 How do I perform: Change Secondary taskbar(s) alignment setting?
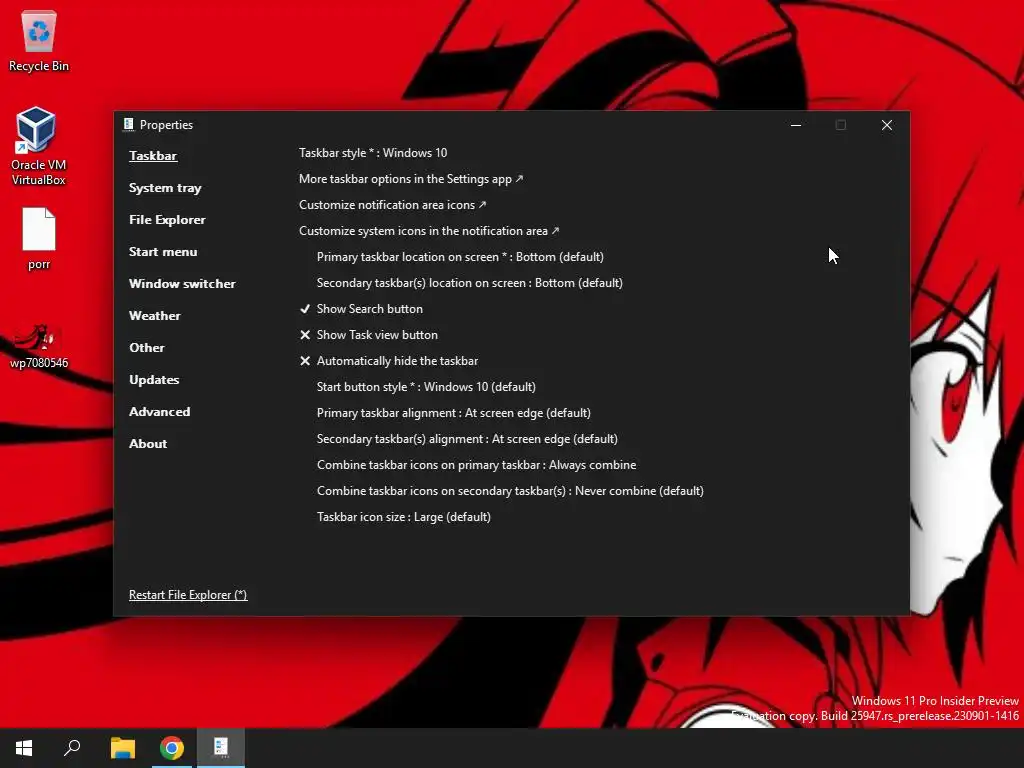(x=467, y=439)
